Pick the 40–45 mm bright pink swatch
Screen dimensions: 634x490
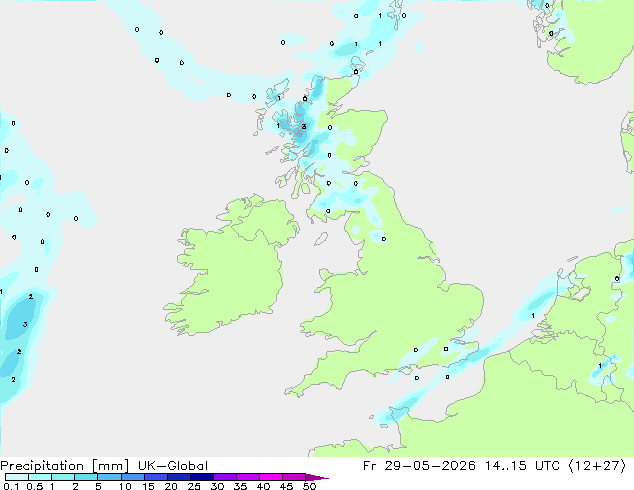271,477
